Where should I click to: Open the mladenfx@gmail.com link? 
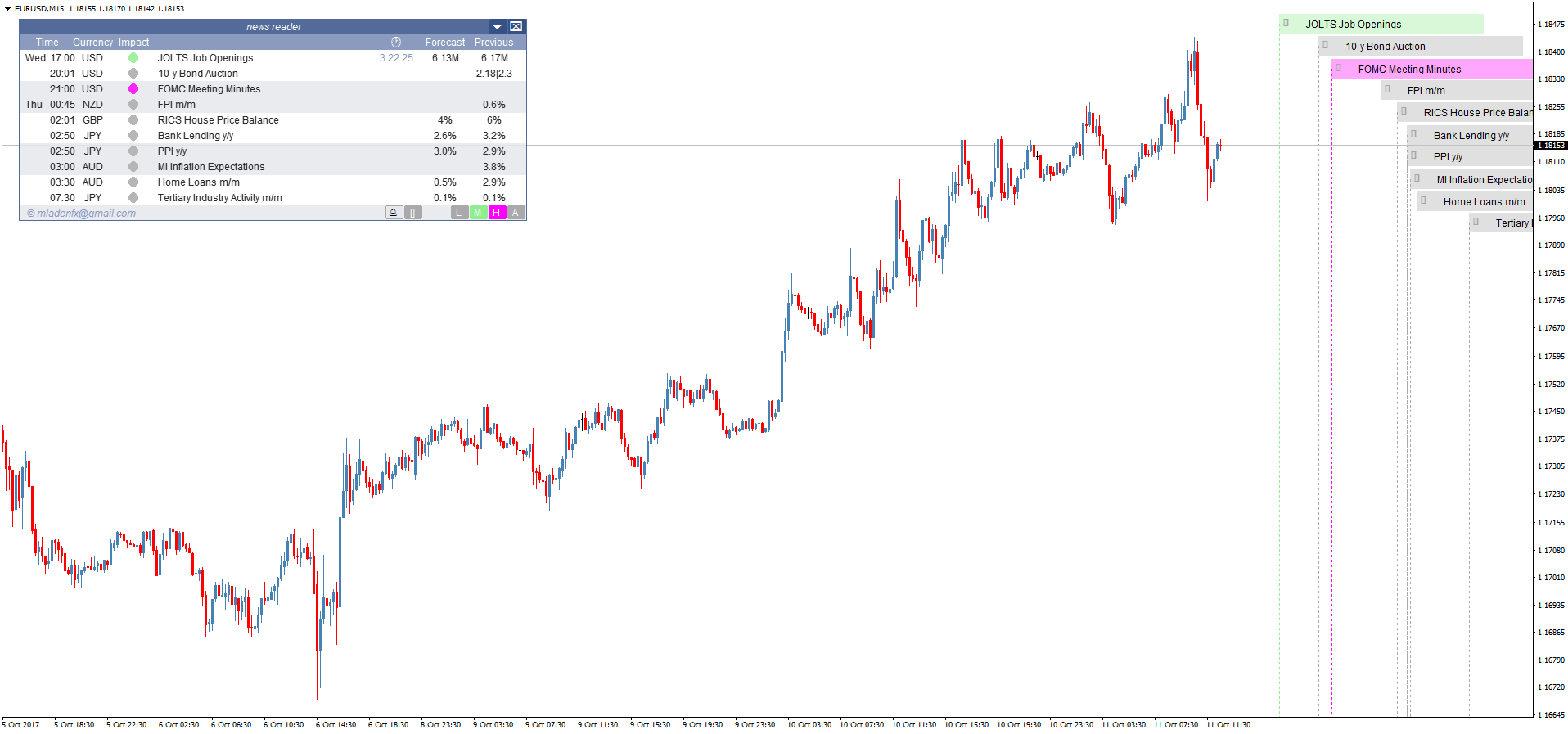point(82,214)
